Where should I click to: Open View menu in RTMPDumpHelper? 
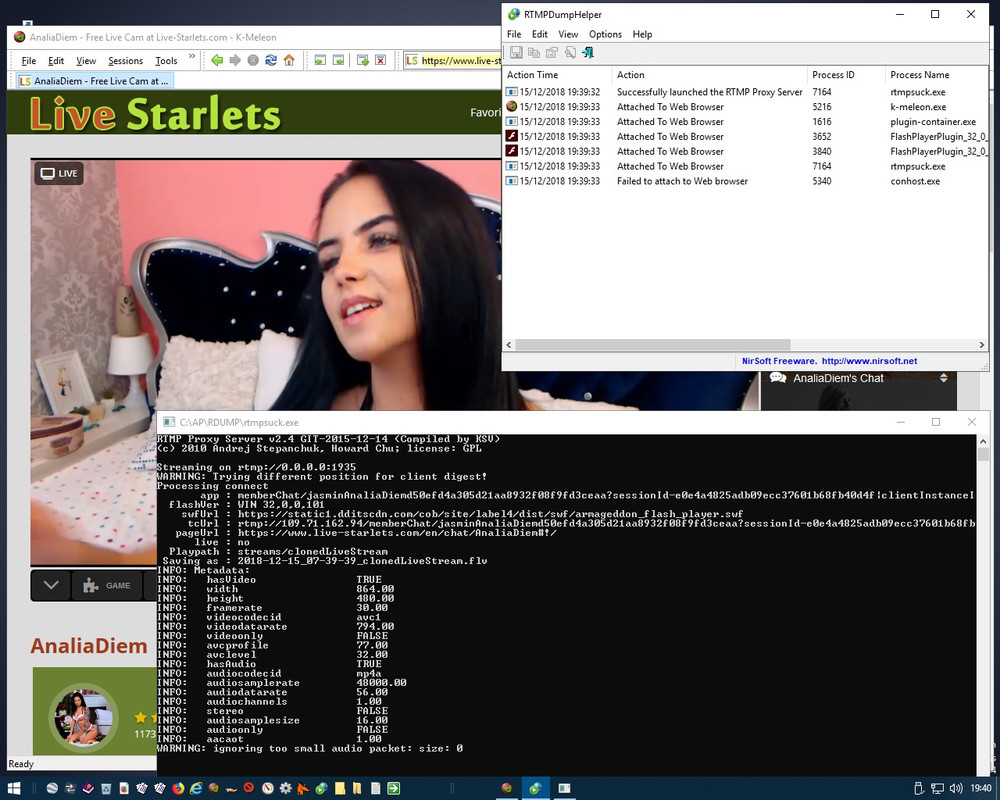(x=568, y=34)
